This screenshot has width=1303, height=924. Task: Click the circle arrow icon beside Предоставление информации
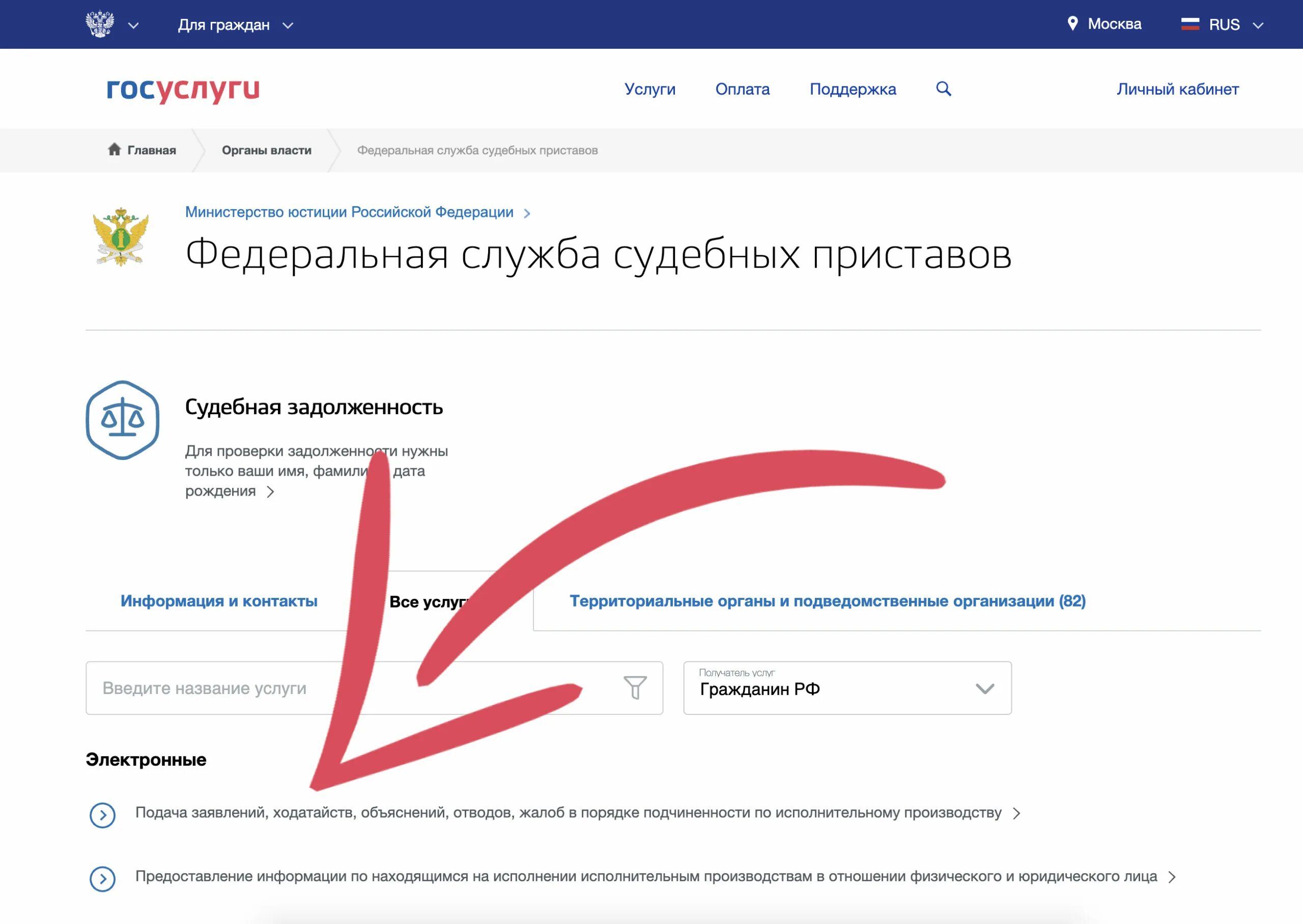102,879
